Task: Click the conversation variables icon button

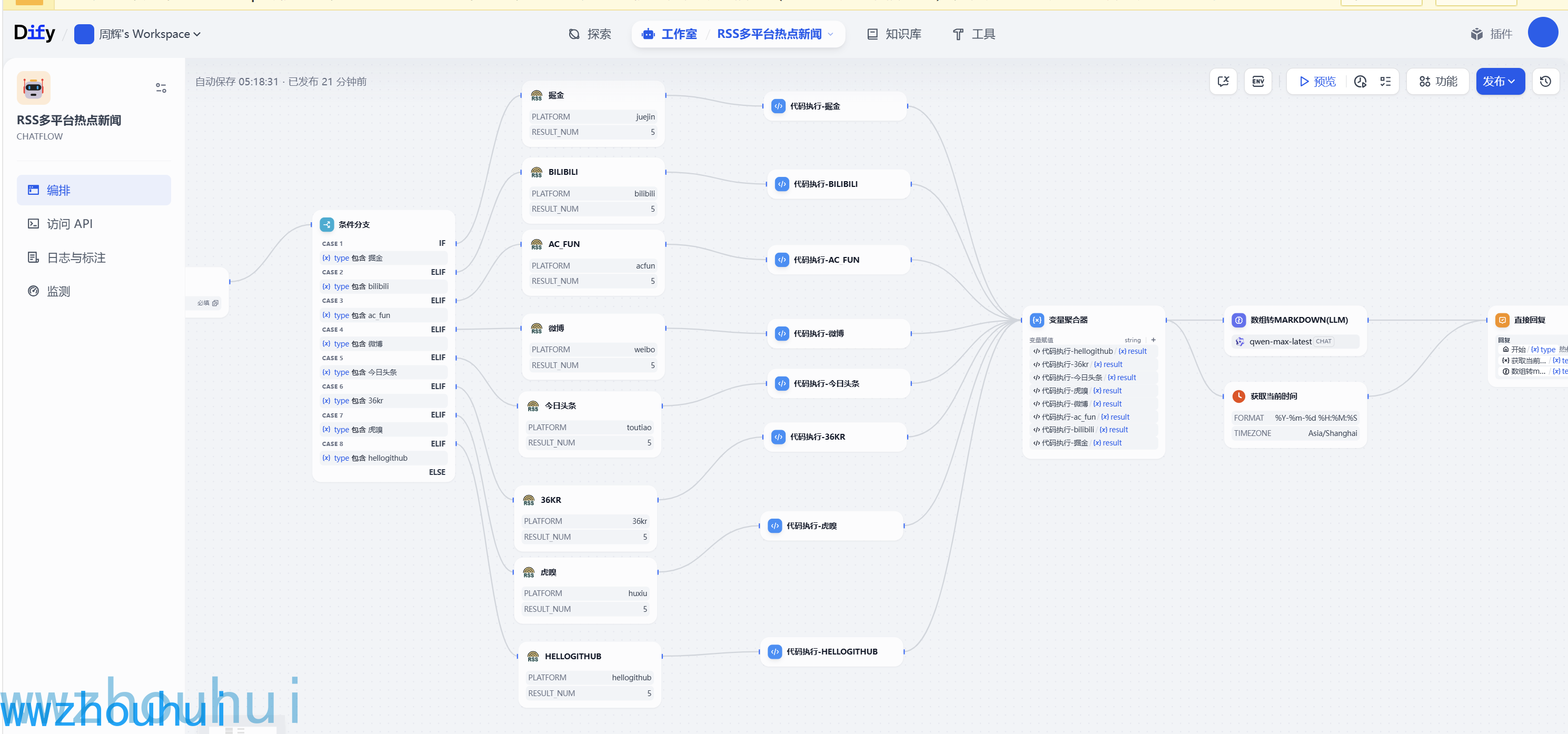Action: tap(1223, 82)
